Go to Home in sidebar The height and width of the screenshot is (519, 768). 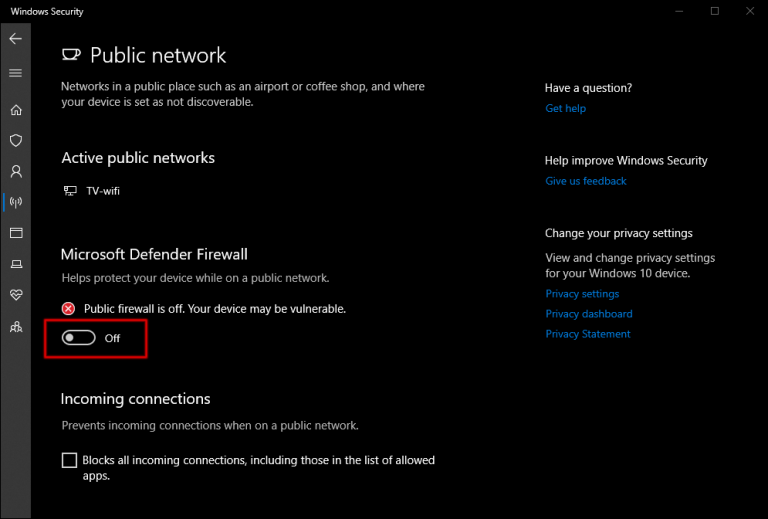pyautogui.click(x=15, y=110)
